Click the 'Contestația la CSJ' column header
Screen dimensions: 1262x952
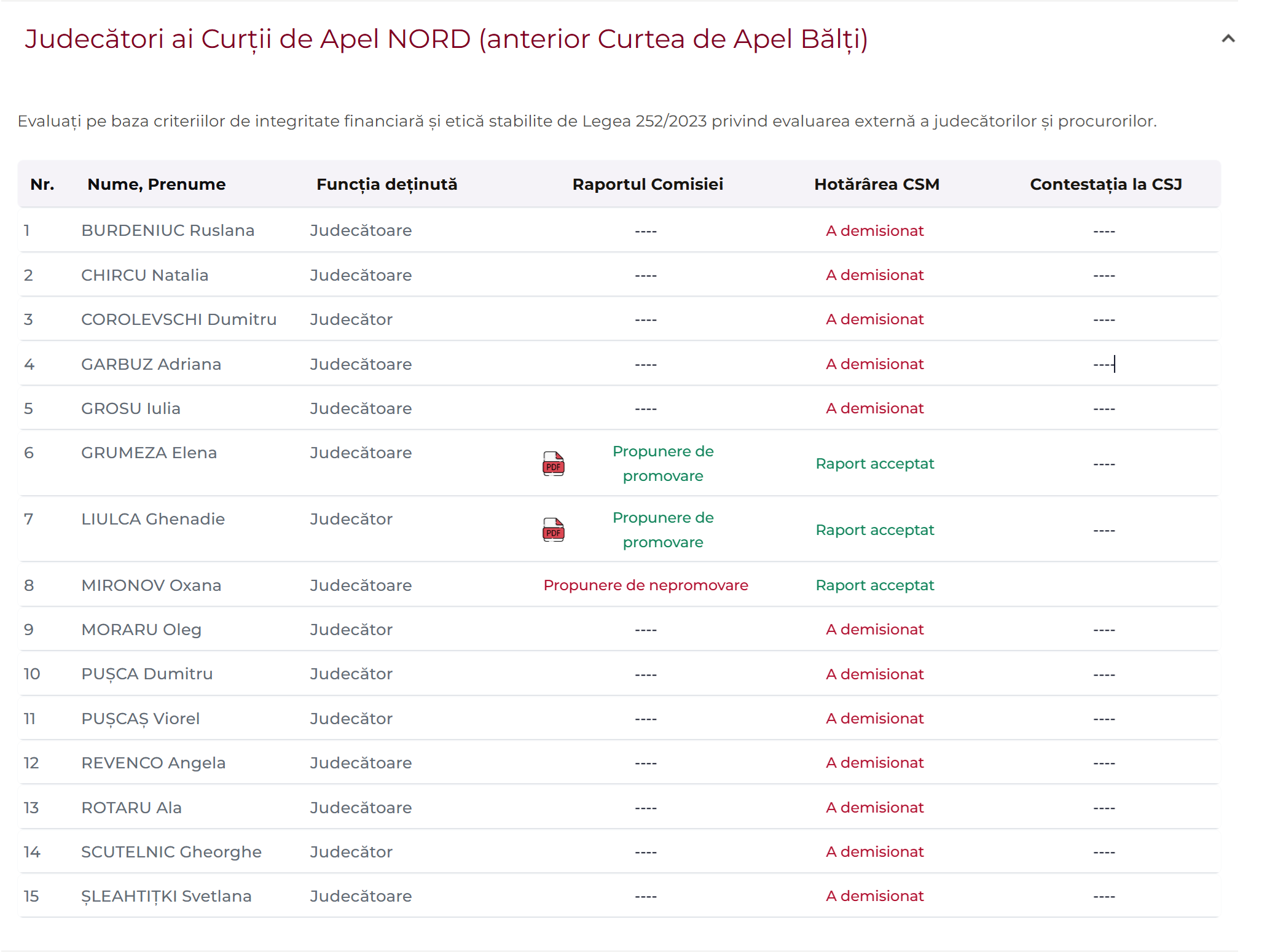coord(1105,184)
